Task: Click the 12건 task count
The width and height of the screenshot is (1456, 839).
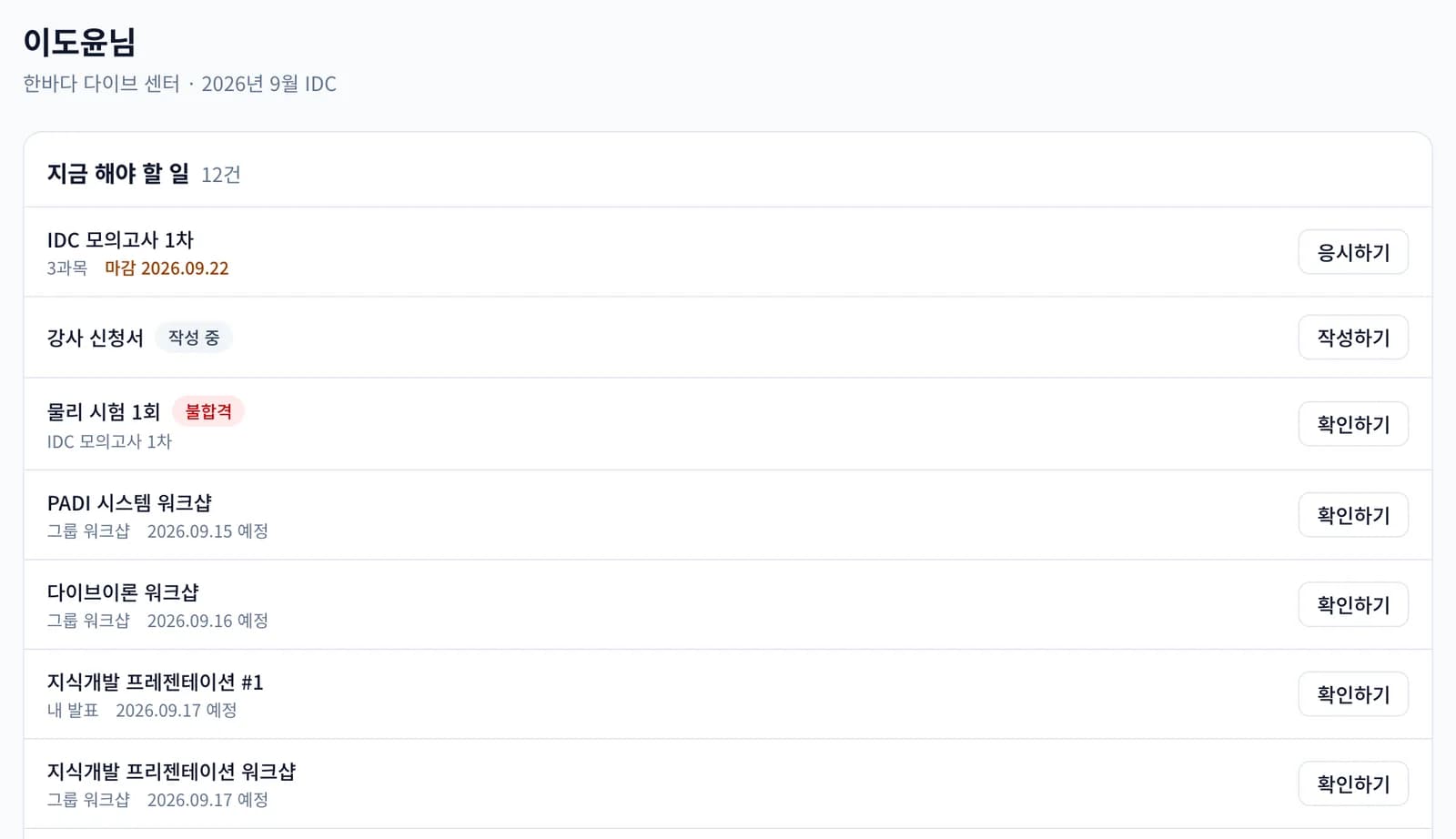Action: click(x=221, y=175)
